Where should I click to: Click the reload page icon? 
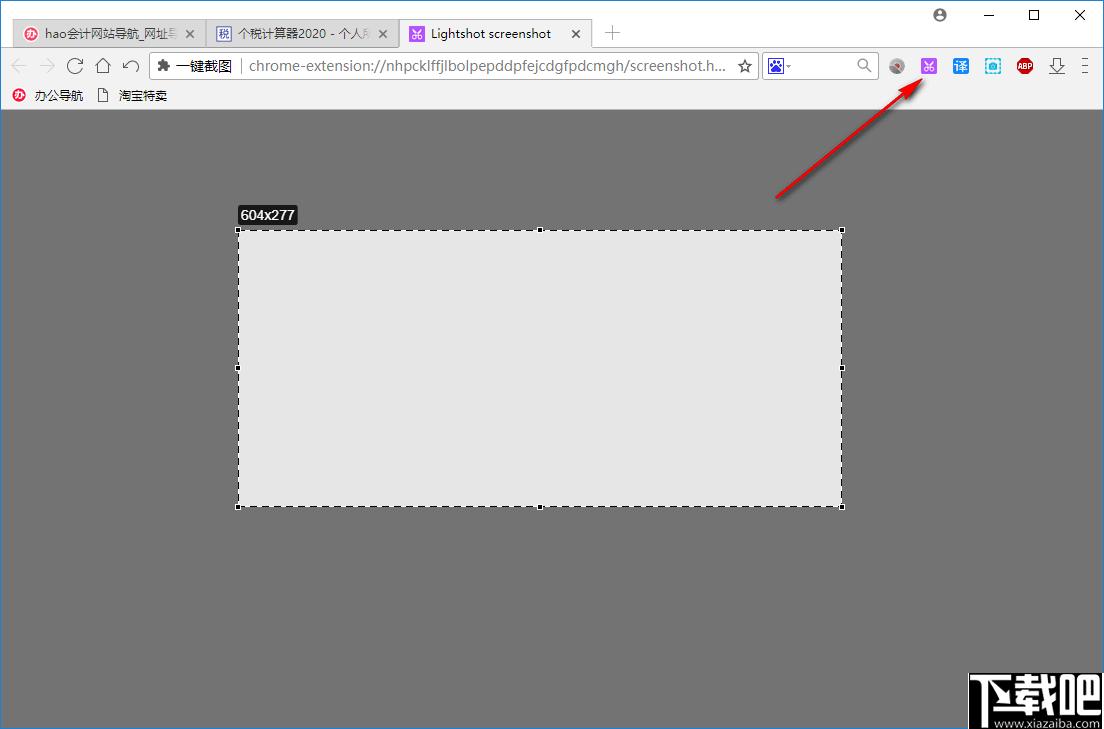tap(75, 66)
